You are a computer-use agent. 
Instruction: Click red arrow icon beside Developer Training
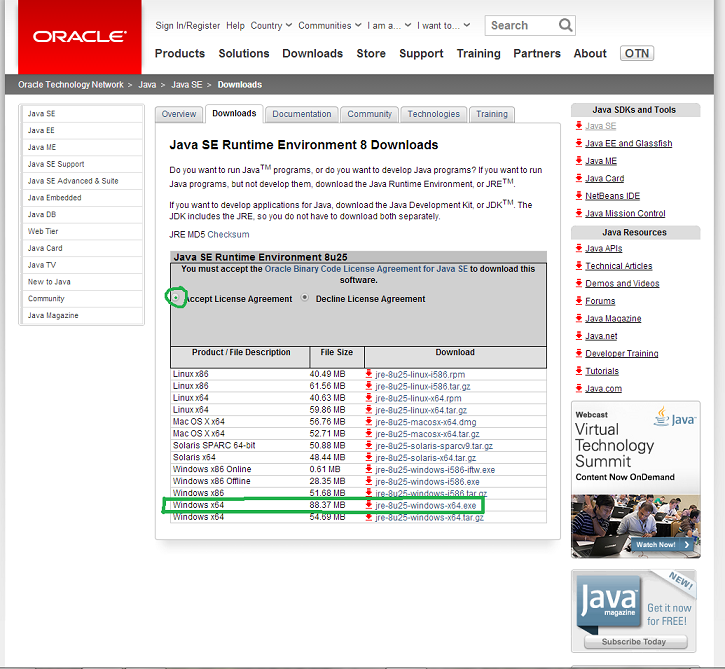(x=578, y=353)
